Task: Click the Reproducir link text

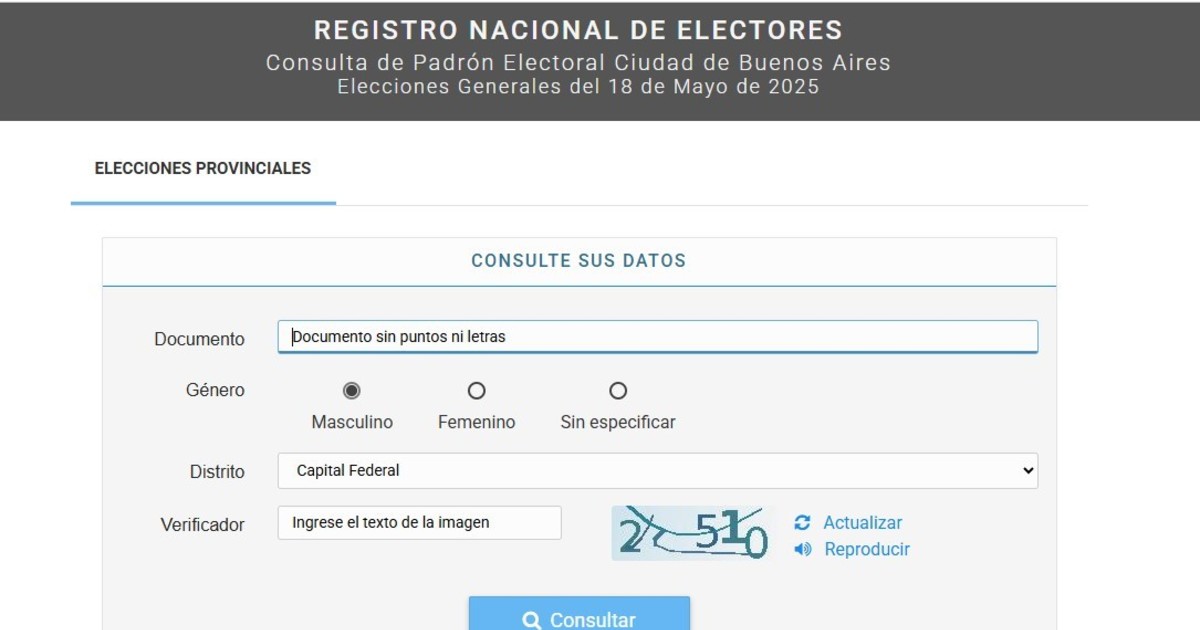Action: click(x=867, y=549)
